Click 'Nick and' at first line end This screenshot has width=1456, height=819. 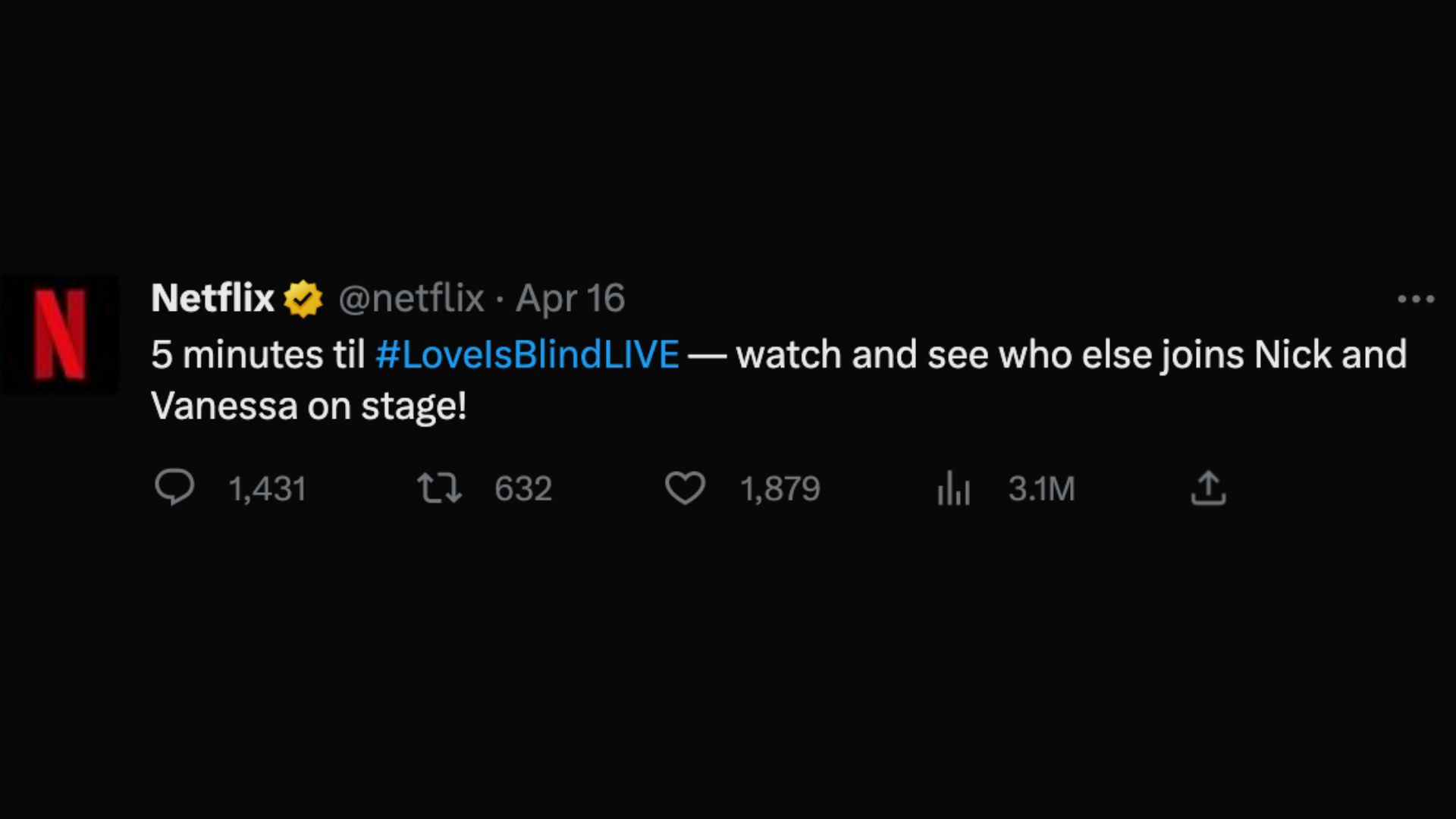coord(1330,355)
